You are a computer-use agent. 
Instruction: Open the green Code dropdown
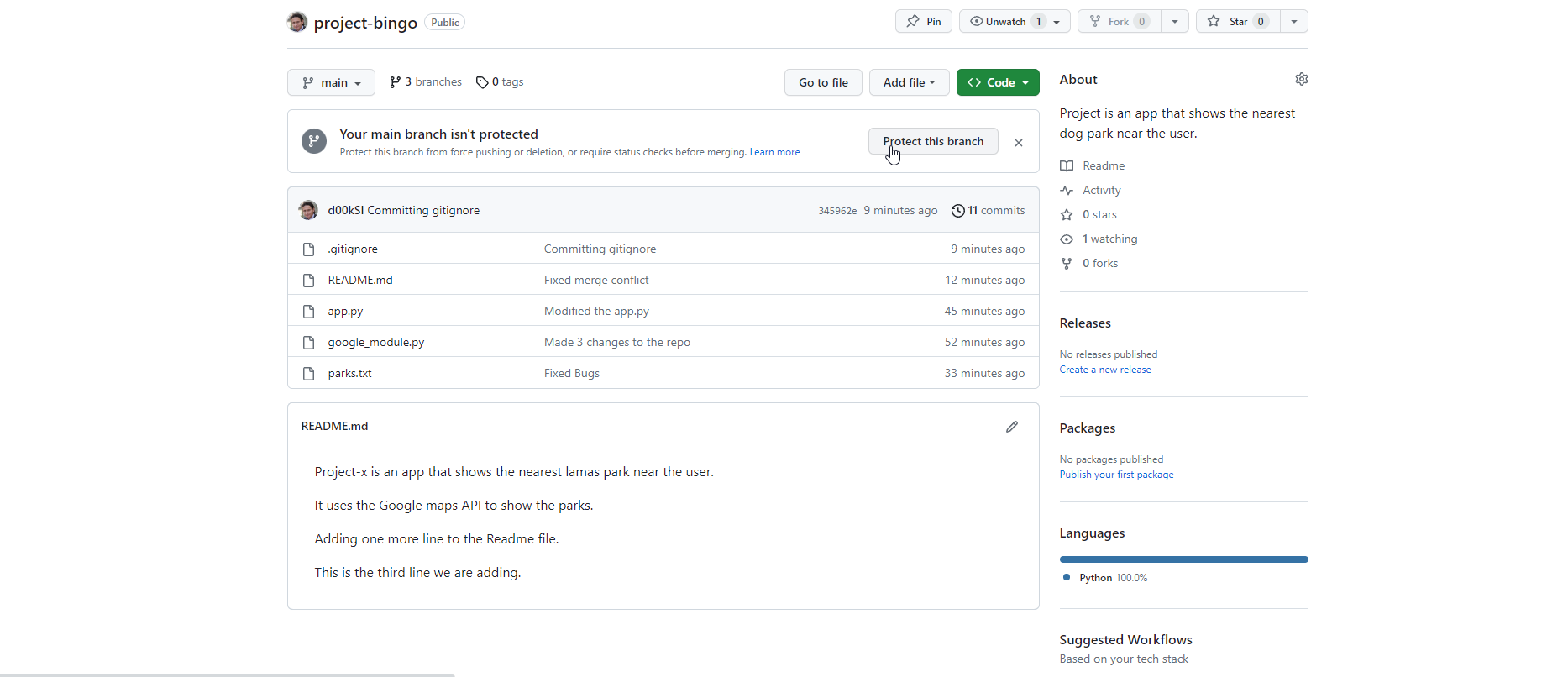point(998,82)
